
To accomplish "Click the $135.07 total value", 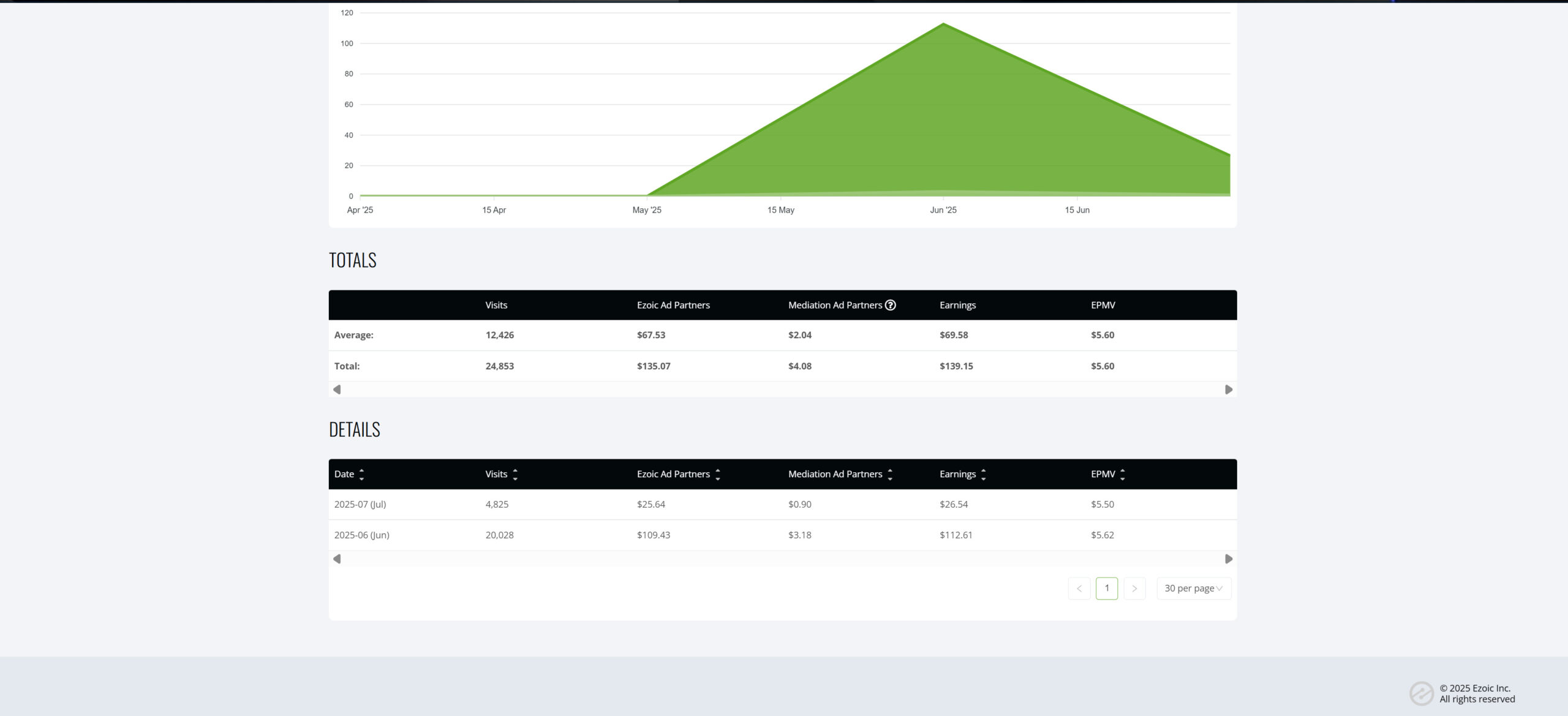I will pyautogui.click(x=654, y=366).
